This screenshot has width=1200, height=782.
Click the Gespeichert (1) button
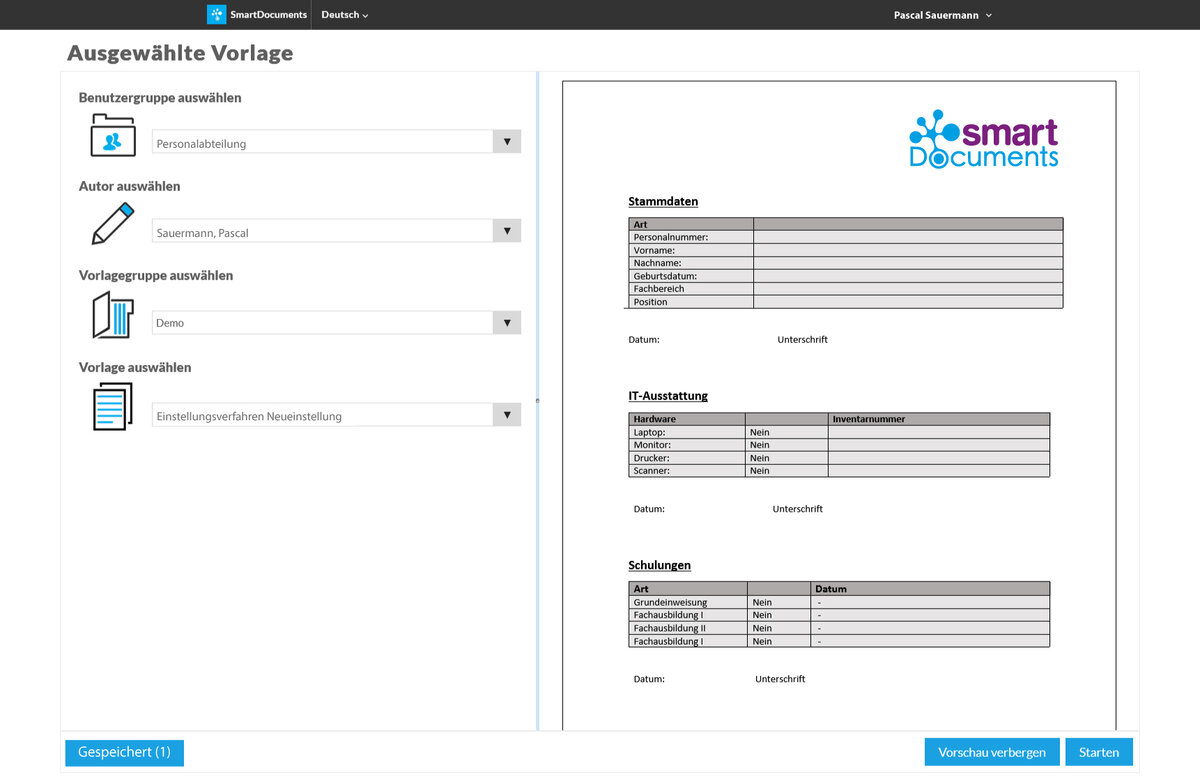124,752
